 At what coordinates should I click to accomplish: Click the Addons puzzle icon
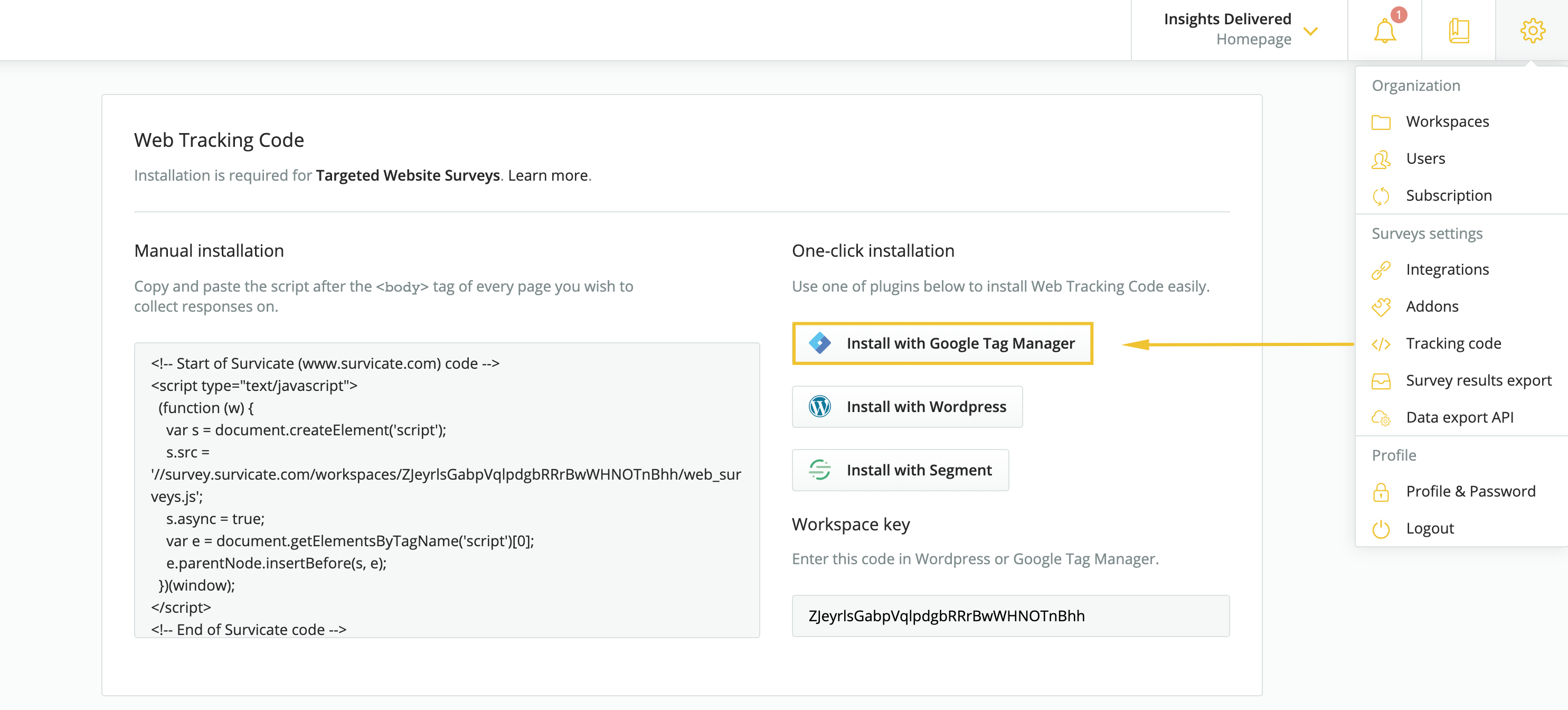(1381, 307)
